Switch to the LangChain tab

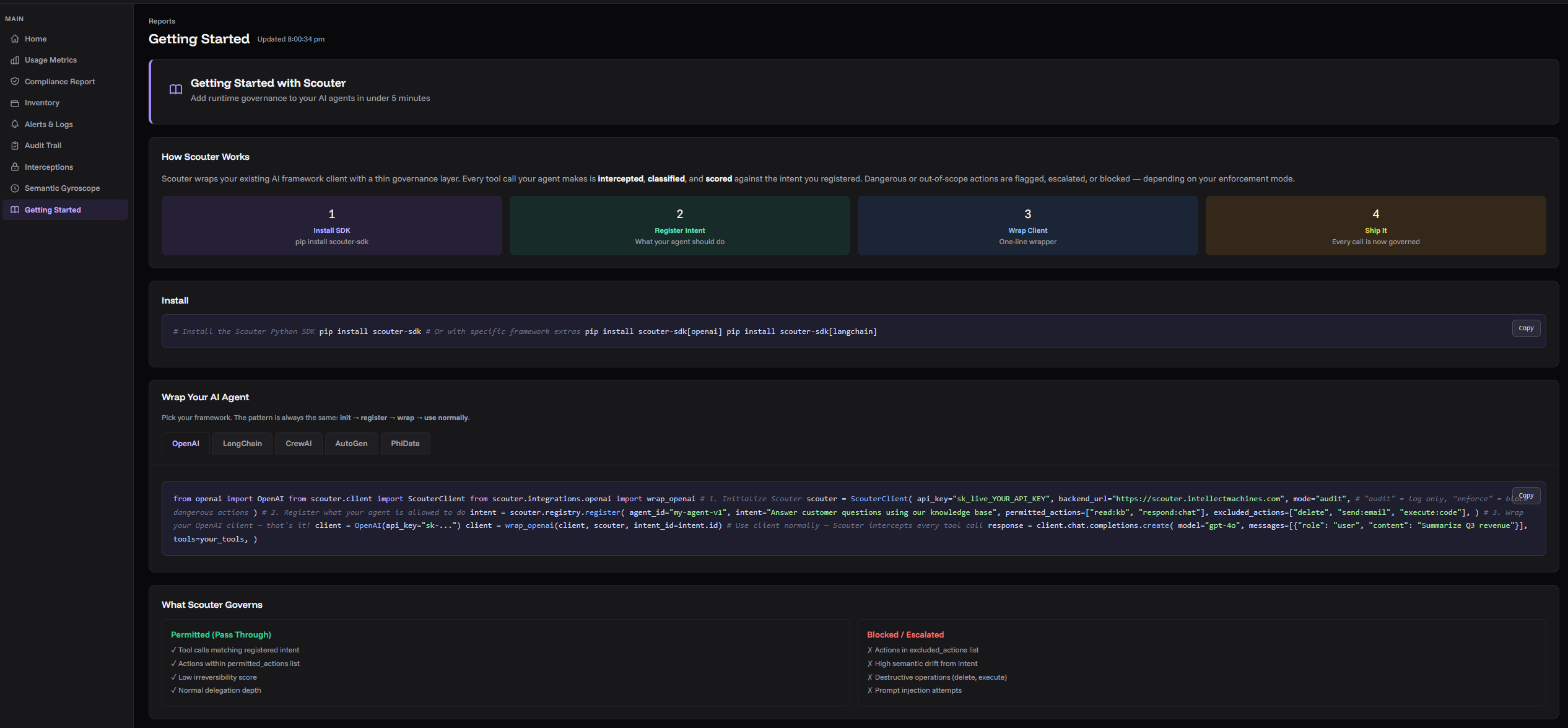point(242,444)
